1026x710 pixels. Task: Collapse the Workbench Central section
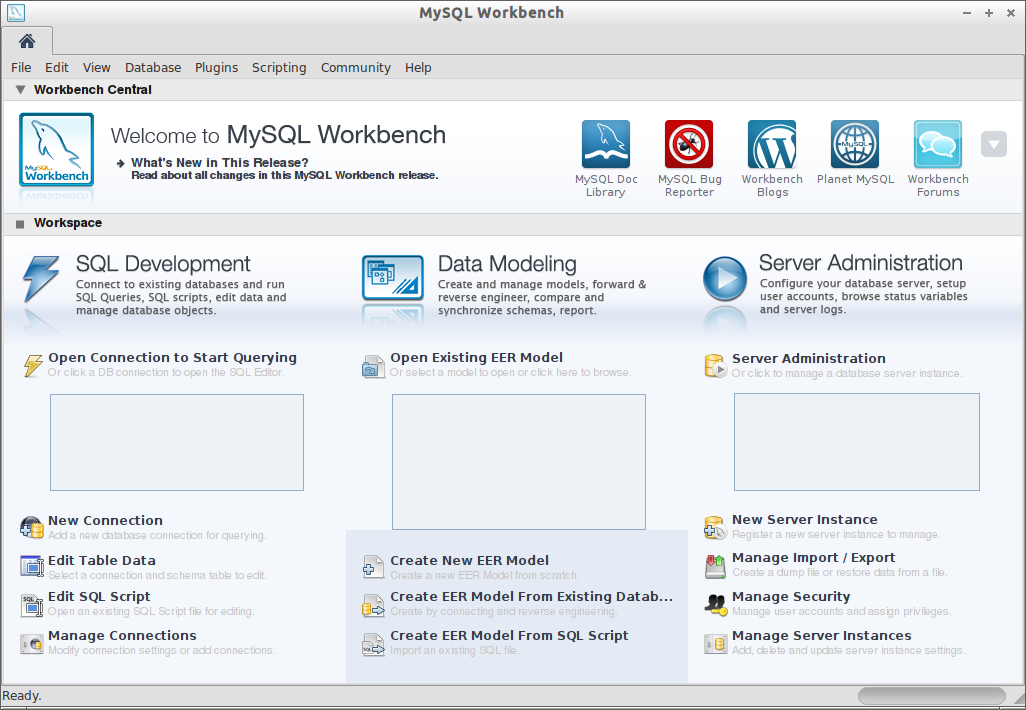pyautogui.click(x=20, y=90)
